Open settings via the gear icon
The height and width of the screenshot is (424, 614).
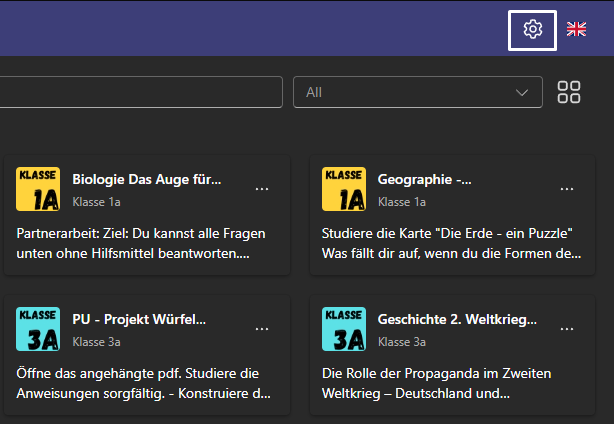tap(533, 30)
